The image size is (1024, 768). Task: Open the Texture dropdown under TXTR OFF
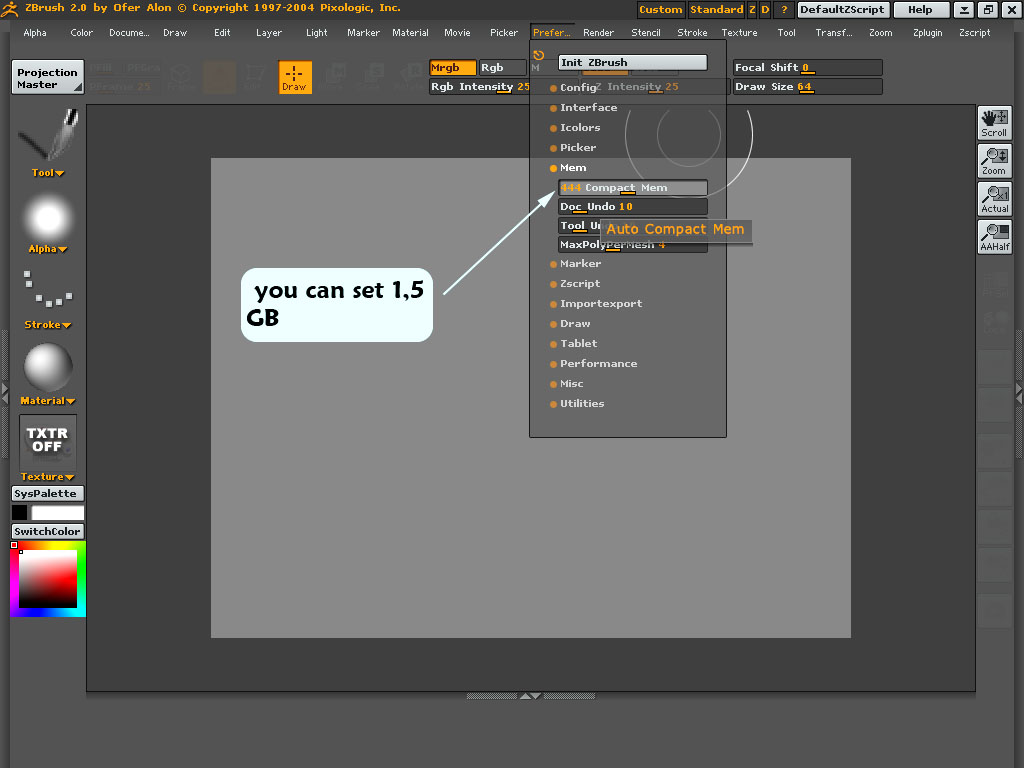tap(48, 477)
